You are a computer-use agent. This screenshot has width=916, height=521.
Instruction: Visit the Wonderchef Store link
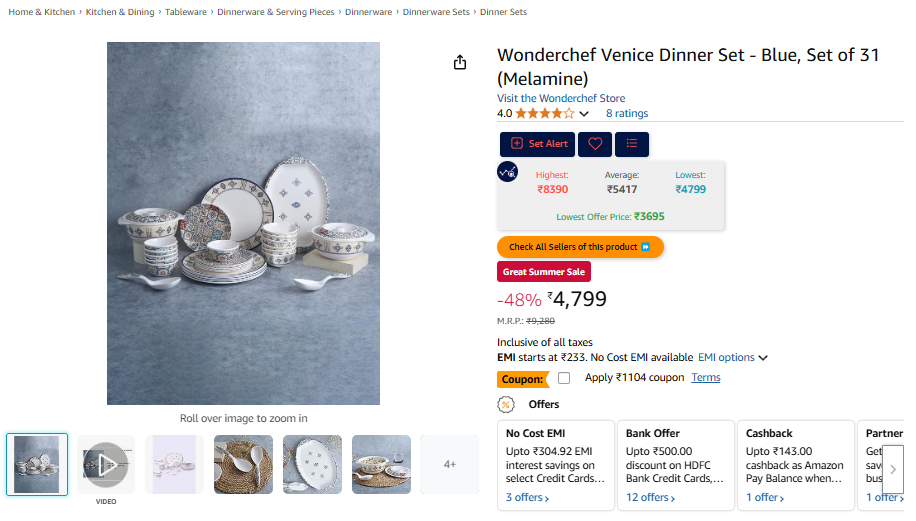(x=561, y=98)
